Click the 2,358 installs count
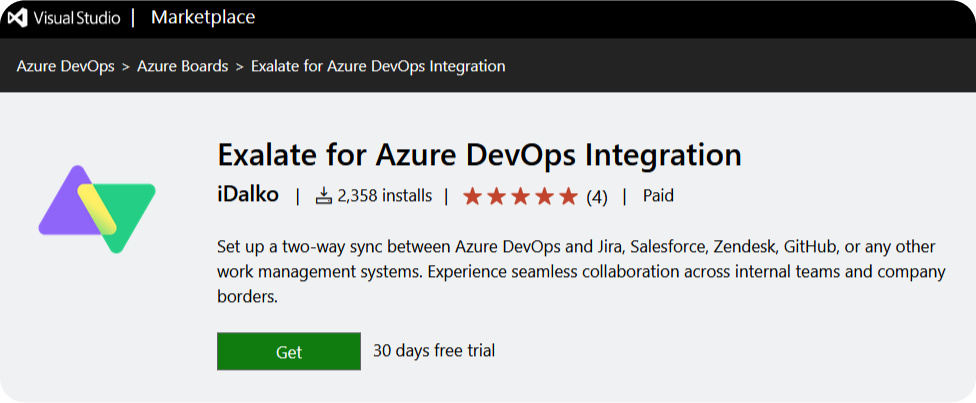 385,196
